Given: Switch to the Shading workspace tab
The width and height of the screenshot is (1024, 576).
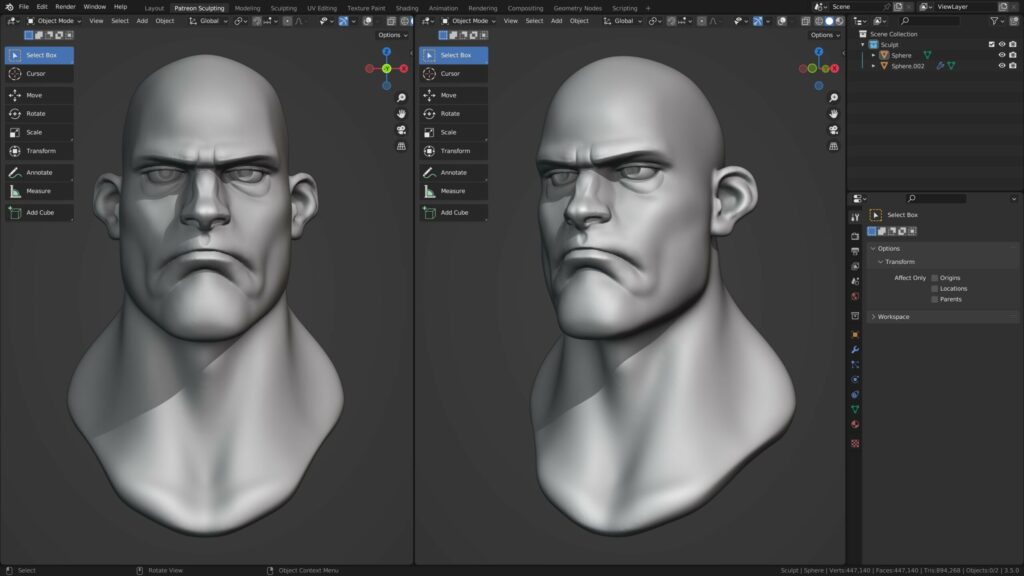Looking at the screenshot, I should click(406, 7).
